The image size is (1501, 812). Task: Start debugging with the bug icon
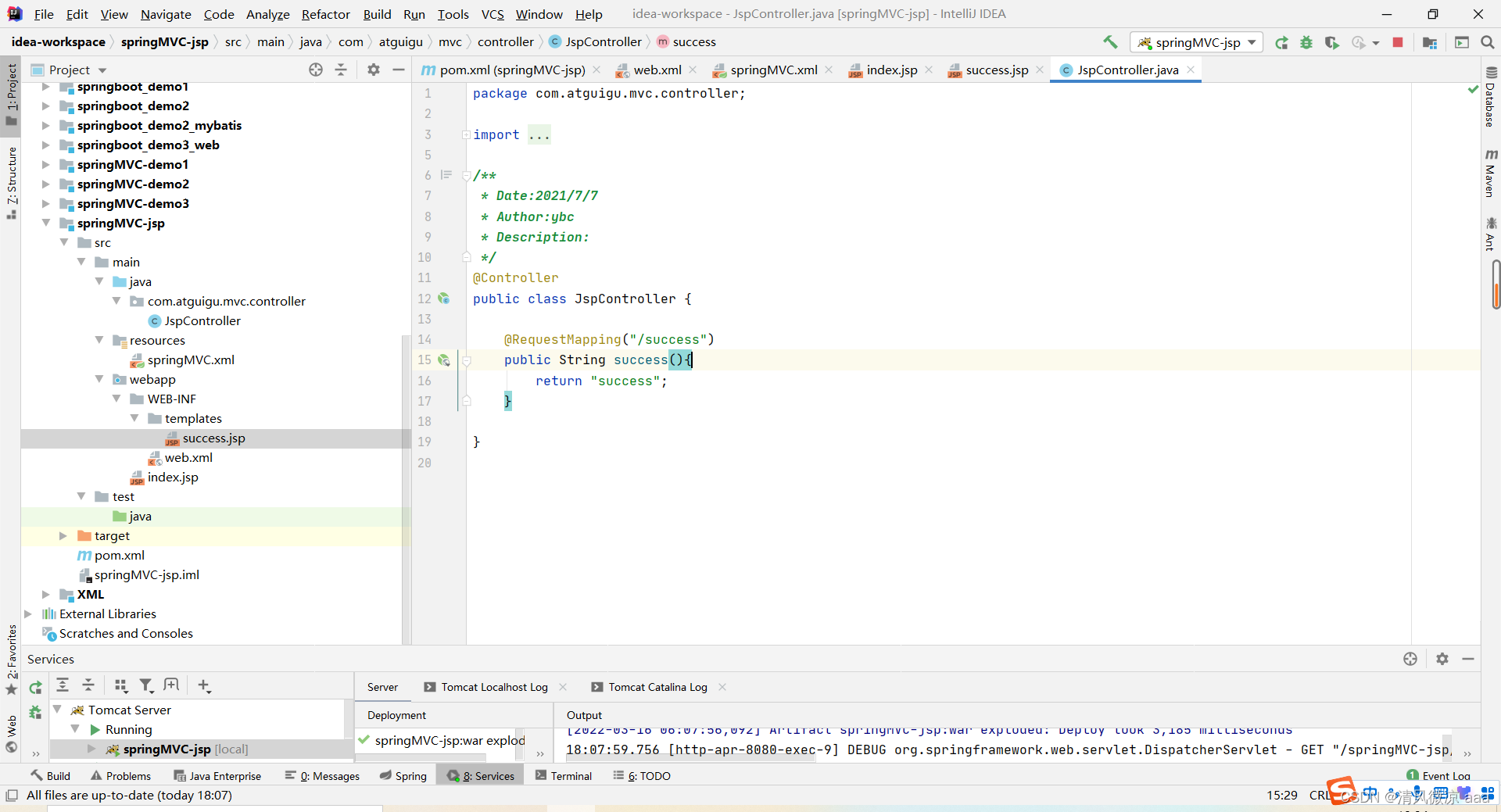tap(1306, 42)
